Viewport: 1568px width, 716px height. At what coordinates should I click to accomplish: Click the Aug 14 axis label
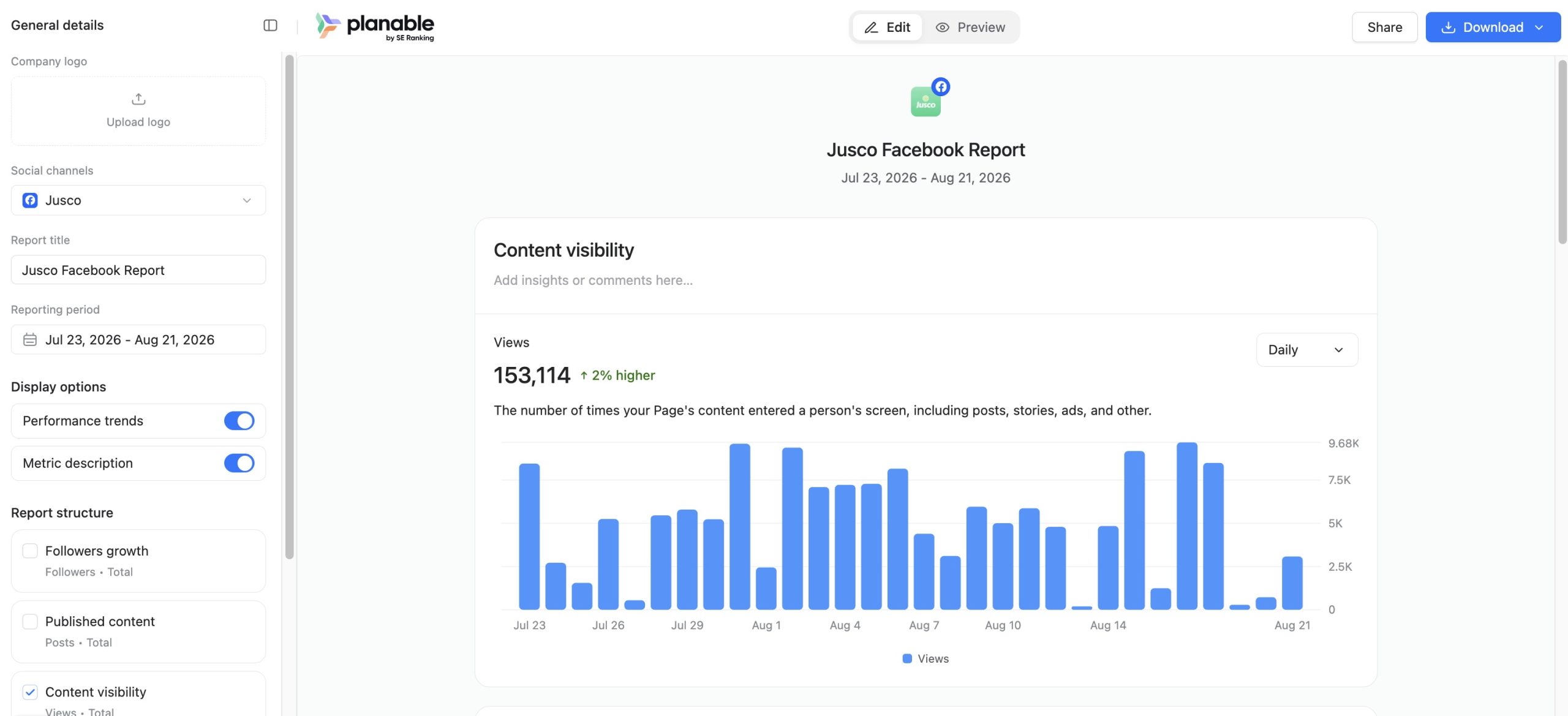1107,625
